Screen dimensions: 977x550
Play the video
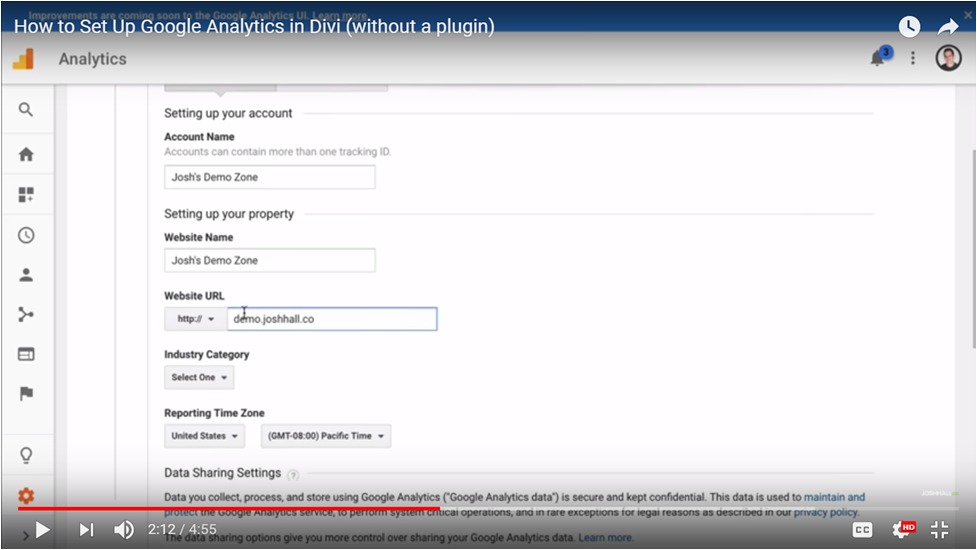tap(42, 530)
